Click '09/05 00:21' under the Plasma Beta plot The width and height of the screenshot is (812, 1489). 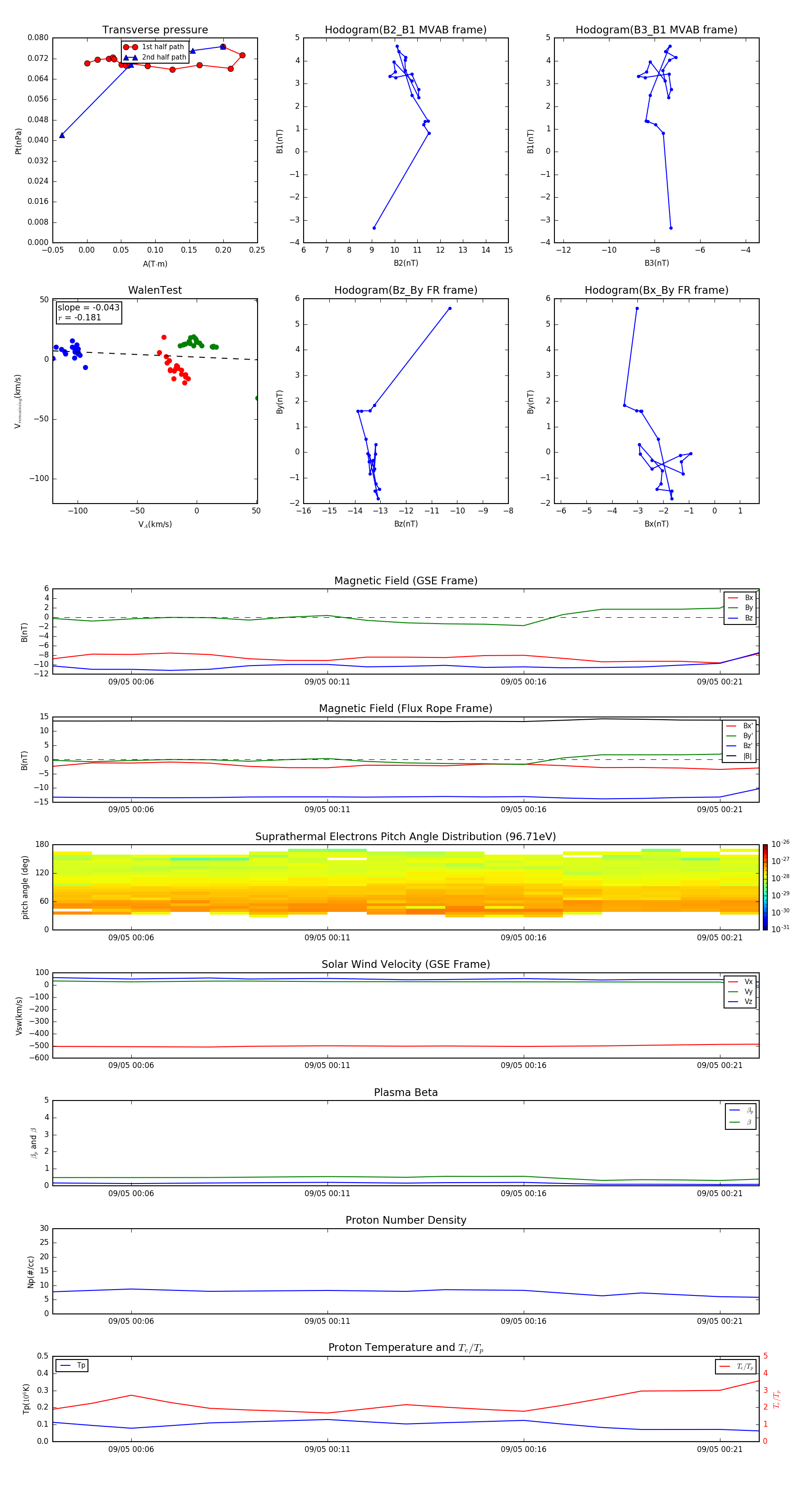720,1193
